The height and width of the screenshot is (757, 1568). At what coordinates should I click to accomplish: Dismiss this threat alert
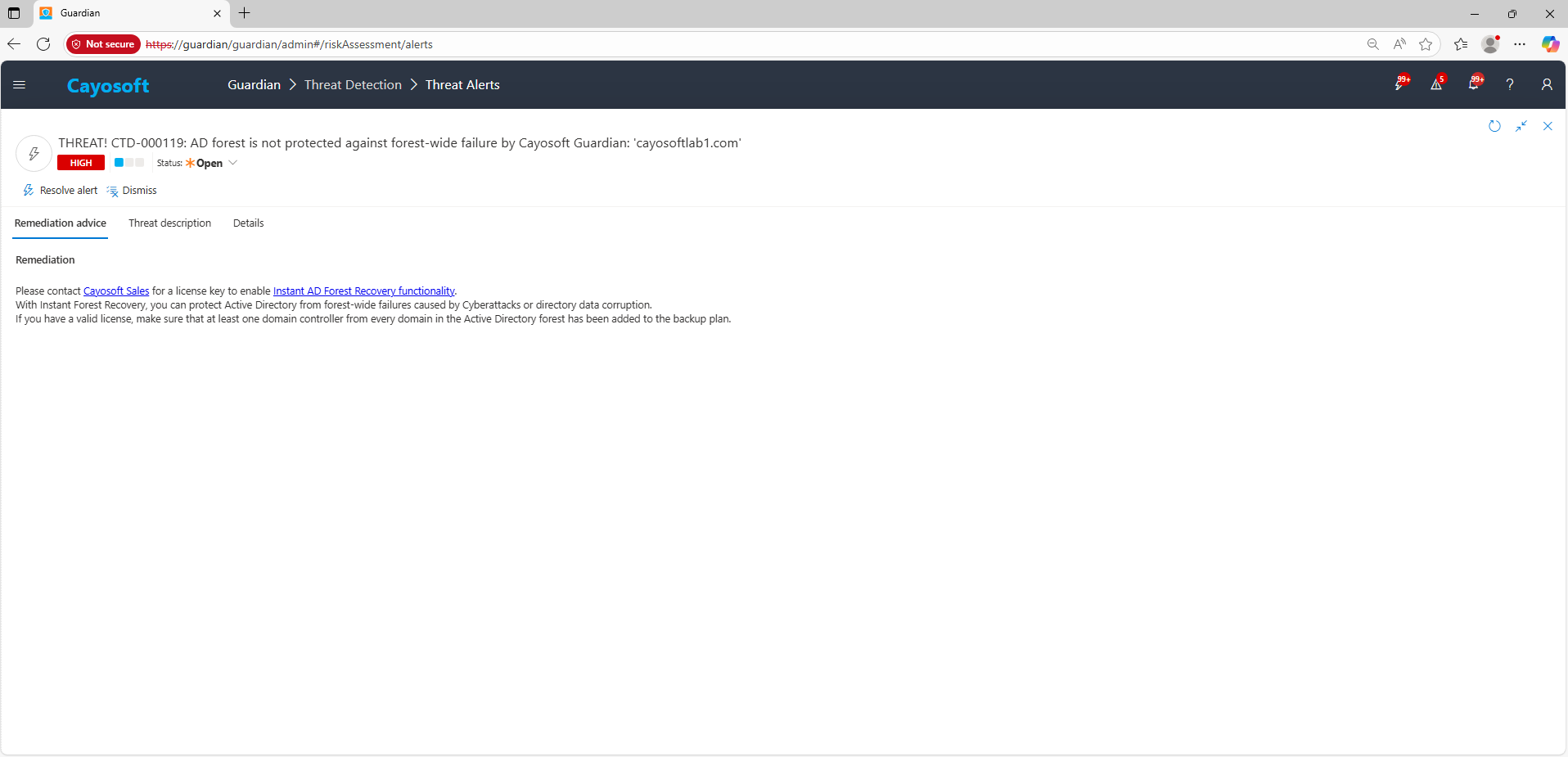(x=132, y=191)
